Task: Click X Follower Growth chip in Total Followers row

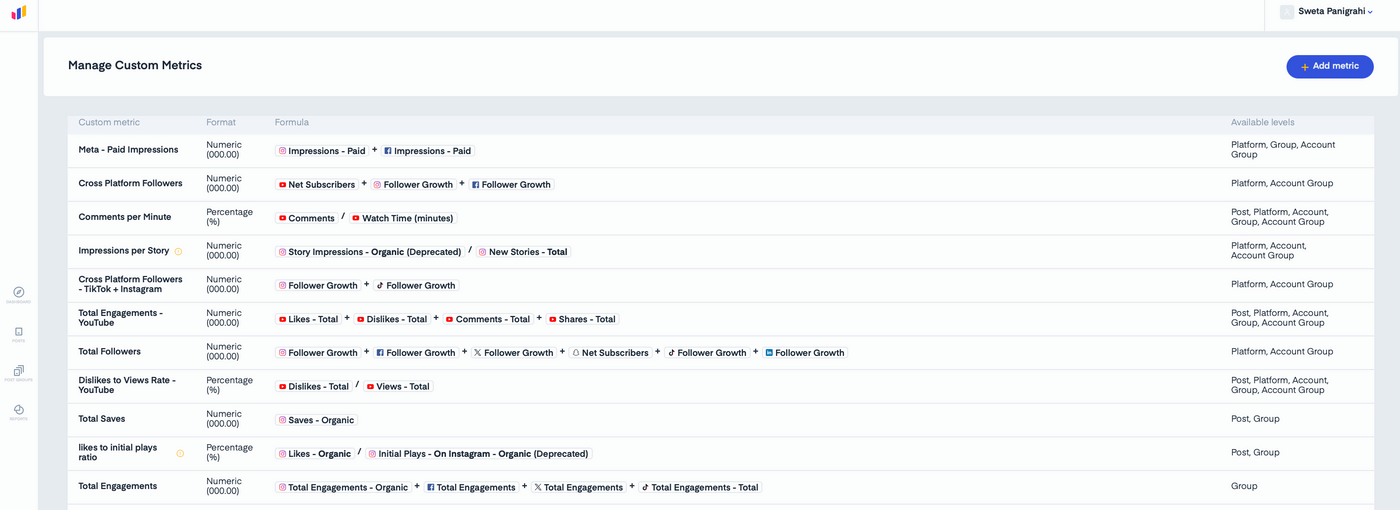Action: pyautogui.click(x=514, y=353)
